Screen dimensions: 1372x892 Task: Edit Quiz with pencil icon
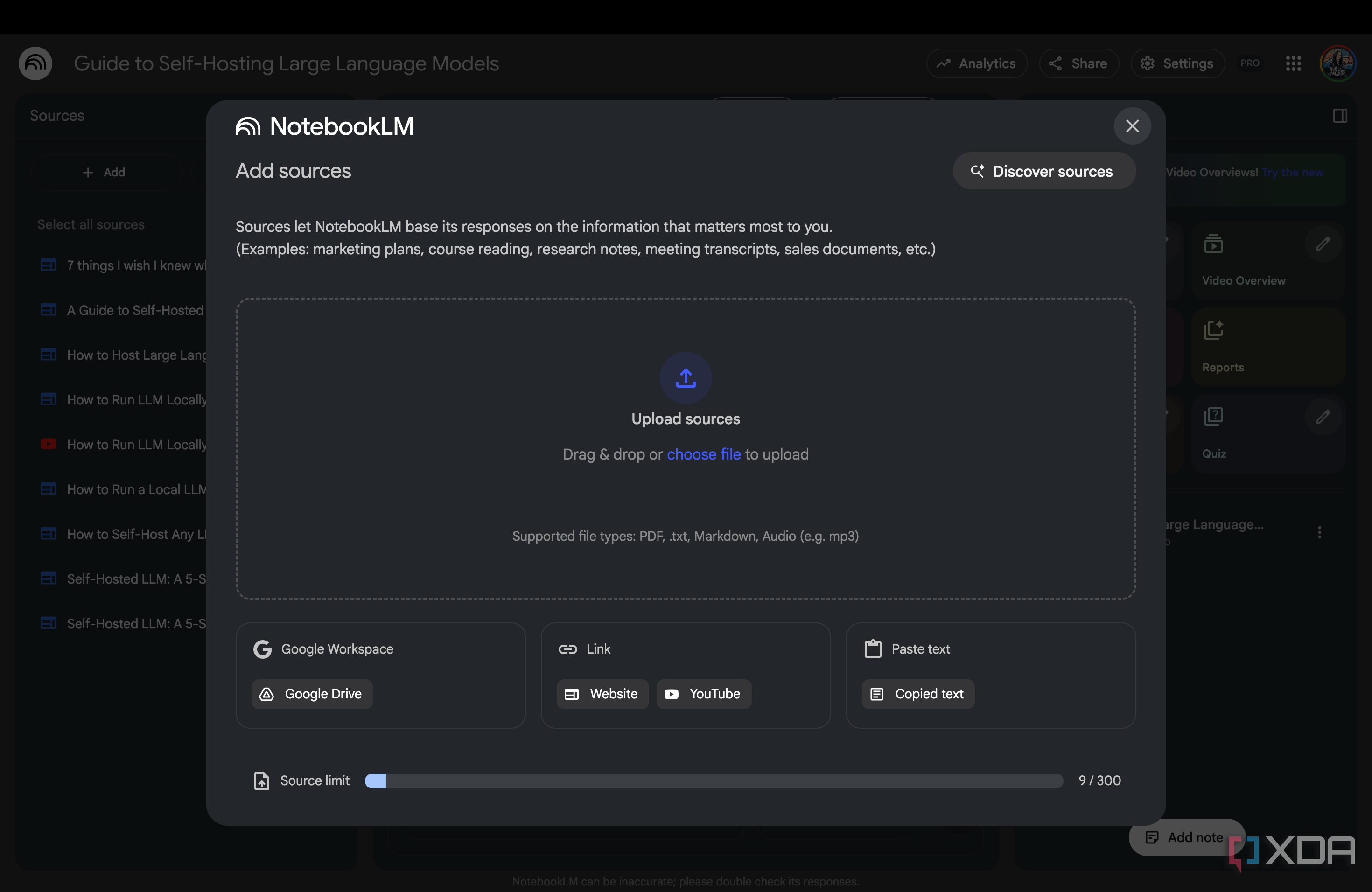coord(1323,417)
